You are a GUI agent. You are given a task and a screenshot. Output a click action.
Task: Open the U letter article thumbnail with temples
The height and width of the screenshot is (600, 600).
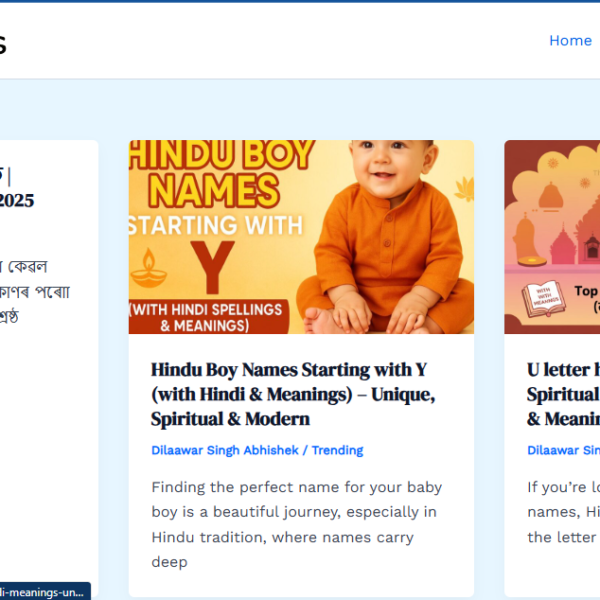(552, 237)
